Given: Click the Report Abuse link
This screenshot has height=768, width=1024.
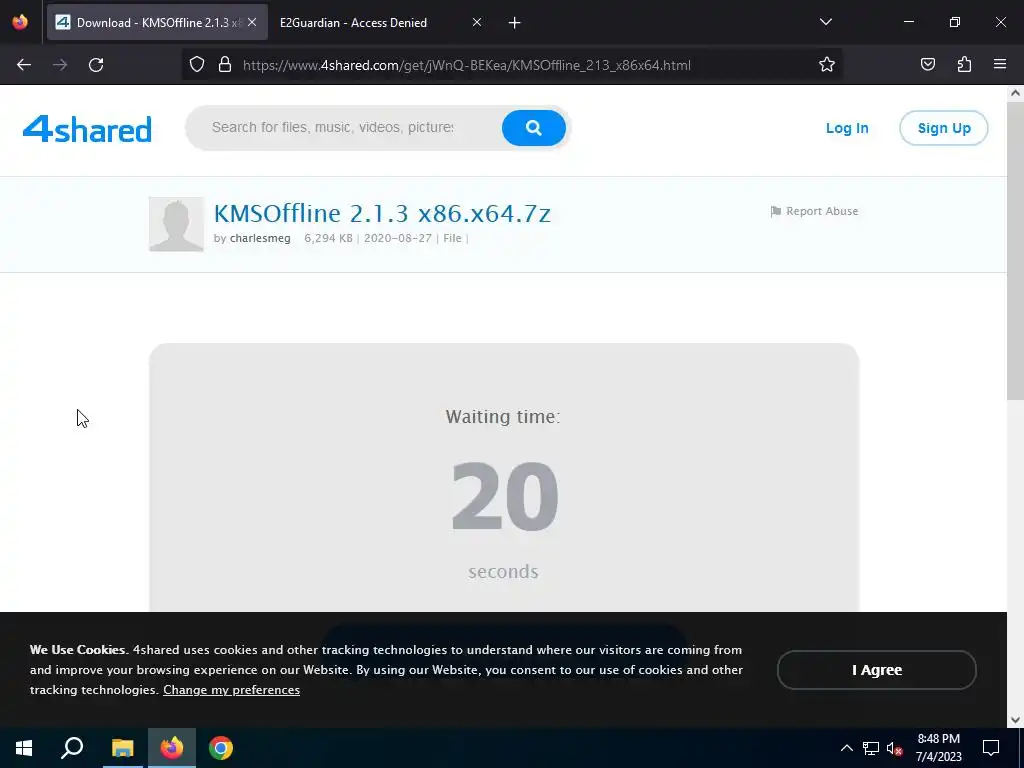Looking at the screenshot, I should click(x=814, y=211).
